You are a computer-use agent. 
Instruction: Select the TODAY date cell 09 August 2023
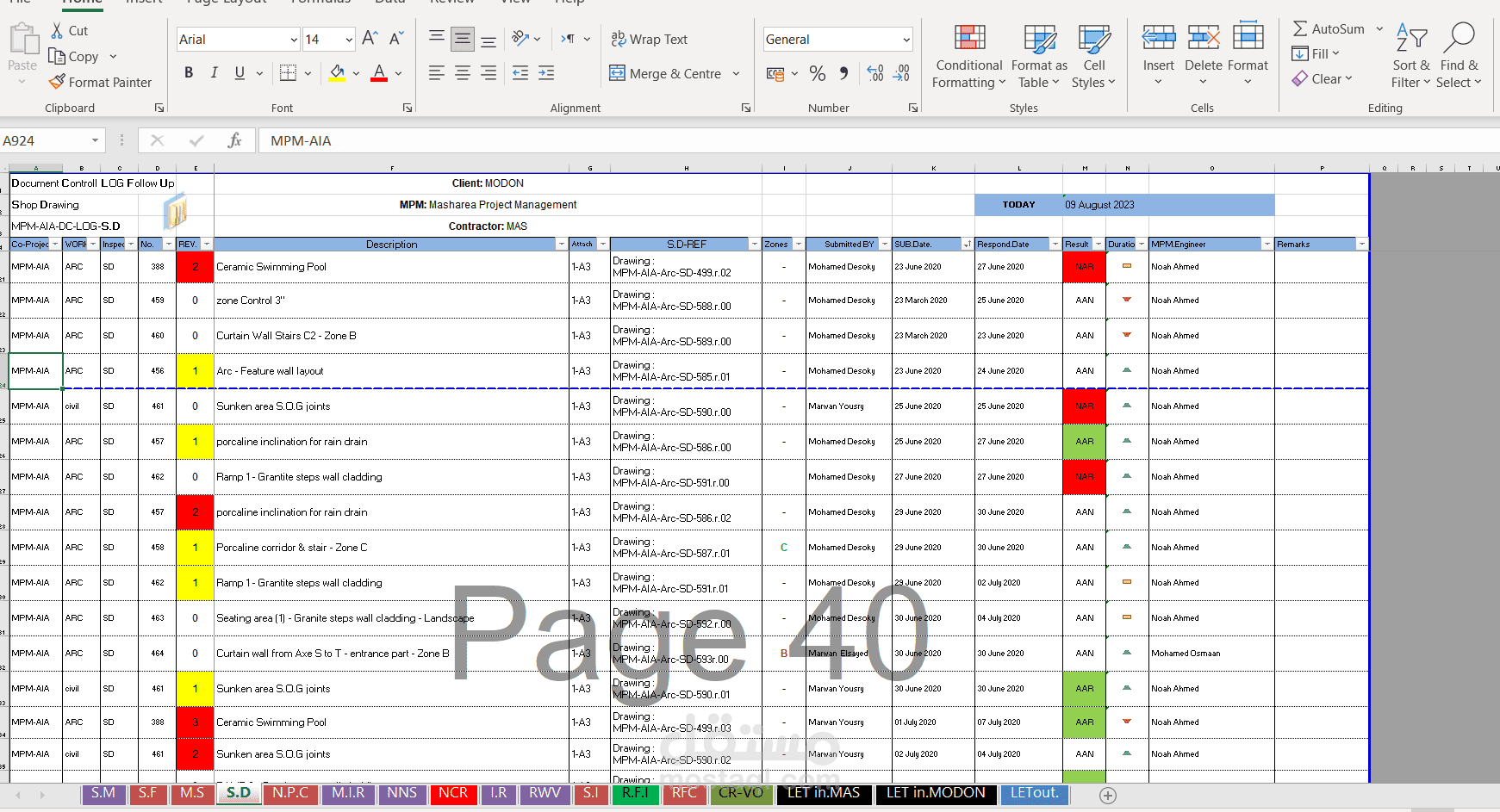click(x=1168, y=205)
